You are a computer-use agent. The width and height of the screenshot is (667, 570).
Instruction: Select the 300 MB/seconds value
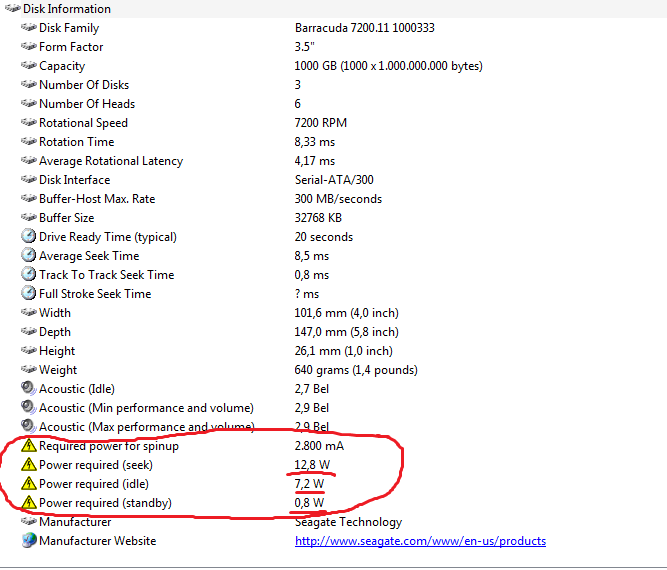(338, 199)
